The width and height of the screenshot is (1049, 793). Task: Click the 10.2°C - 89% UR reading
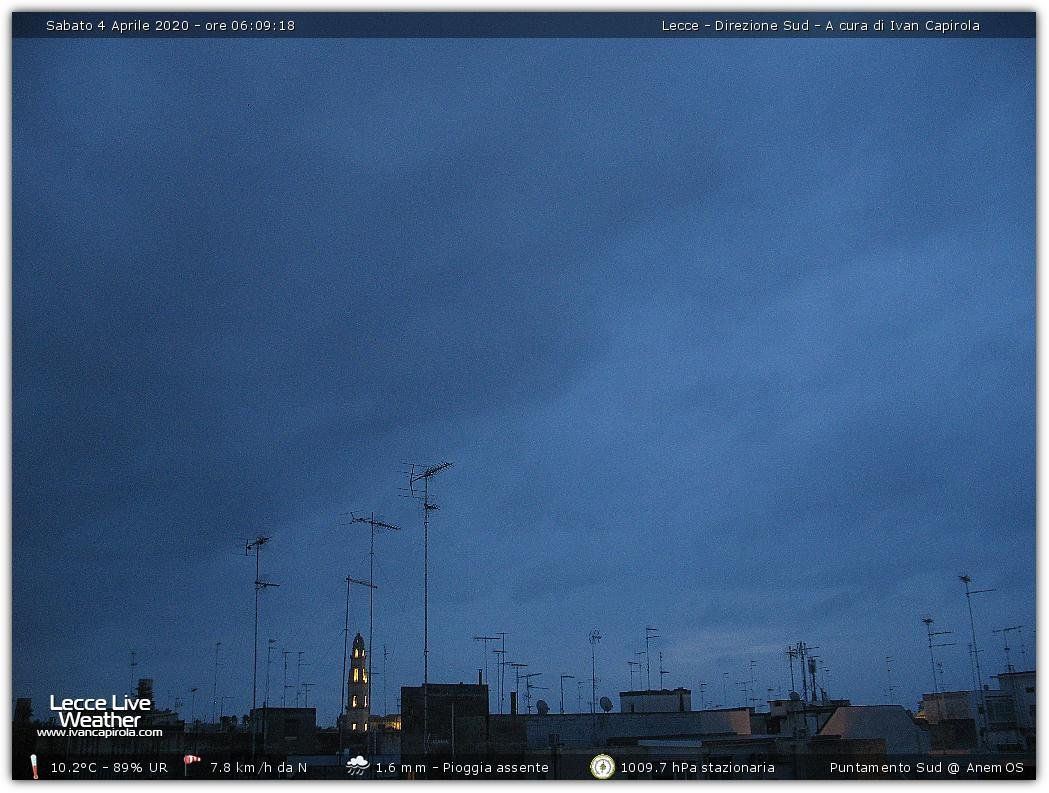tap(109, 768)
